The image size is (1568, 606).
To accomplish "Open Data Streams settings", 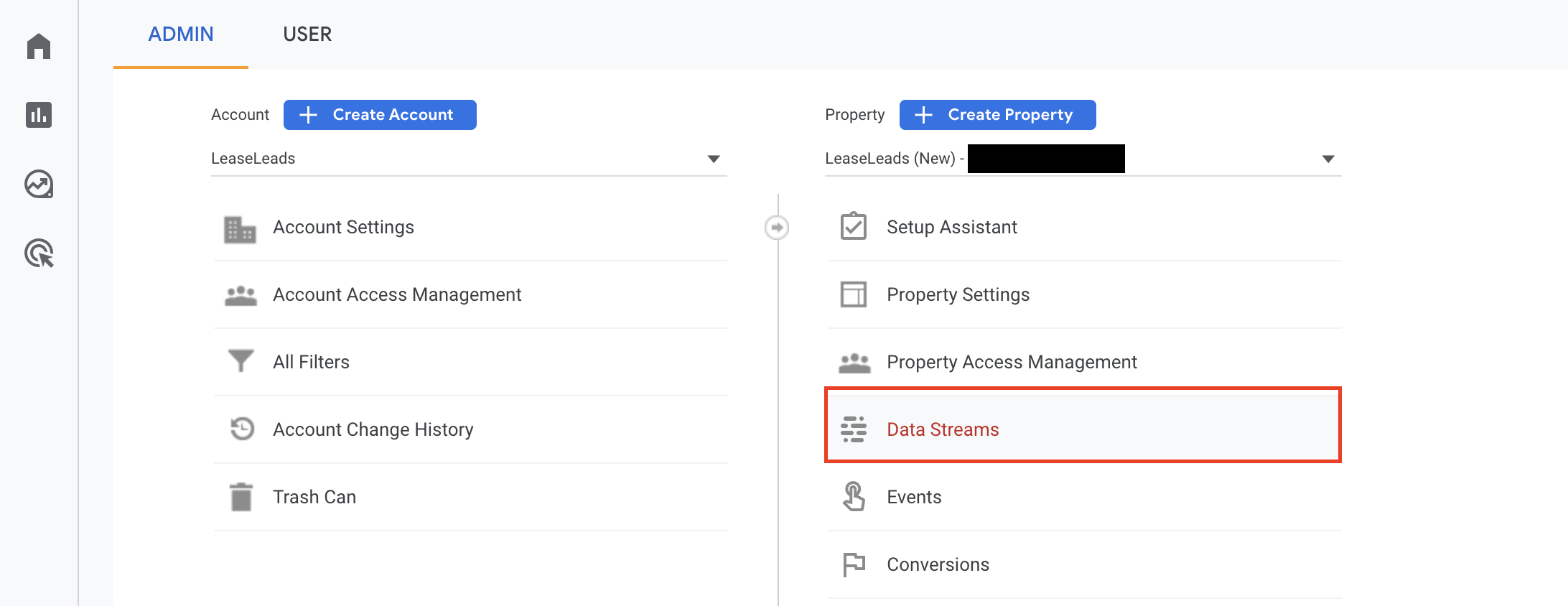I will tap(942, 429).
